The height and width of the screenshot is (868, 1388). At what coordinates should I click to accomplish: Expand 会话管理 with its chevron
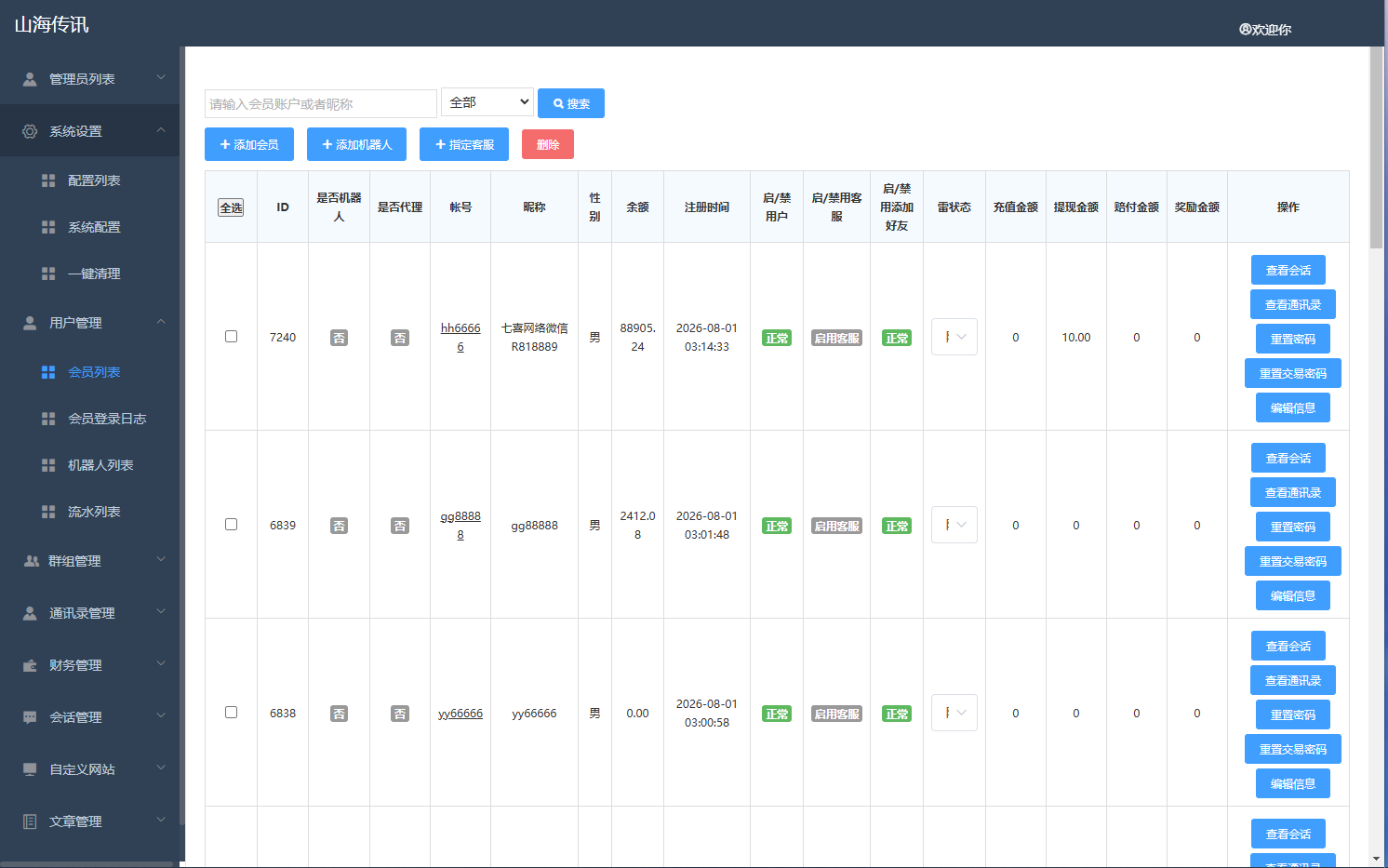[161, 716]
